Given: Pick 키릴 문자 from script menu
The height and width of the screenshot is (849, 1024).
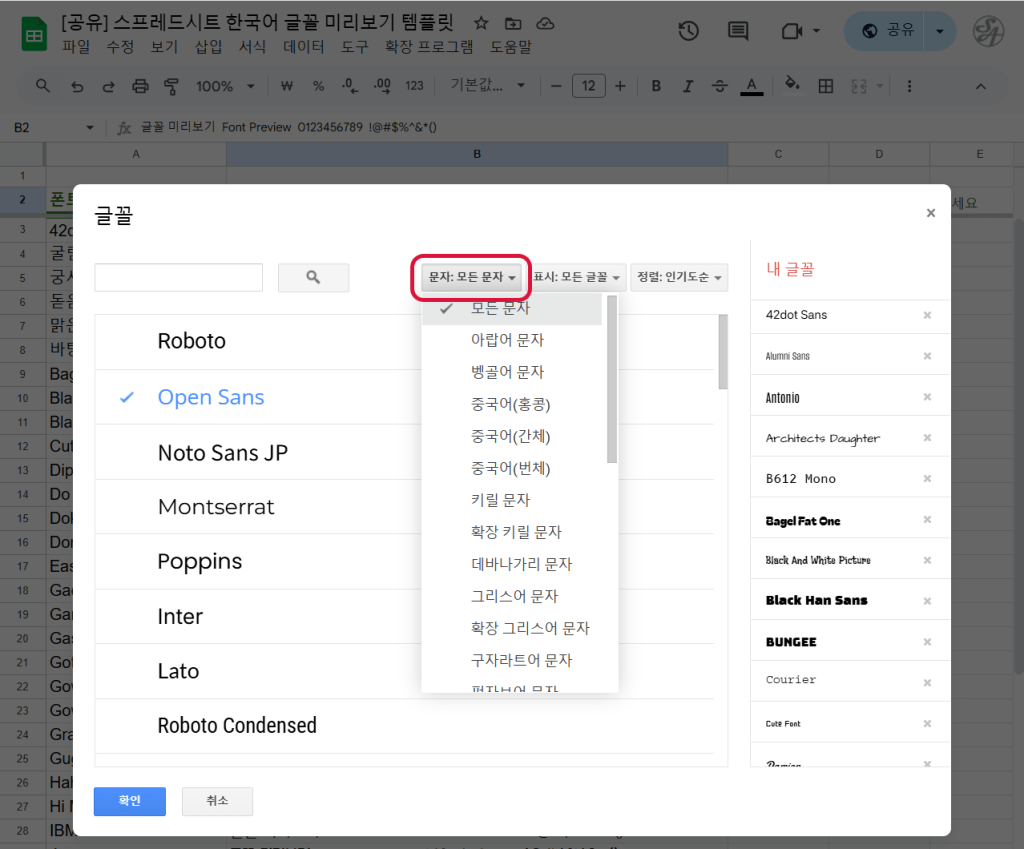Looking at the screenshot, I should tap(501, 500).
